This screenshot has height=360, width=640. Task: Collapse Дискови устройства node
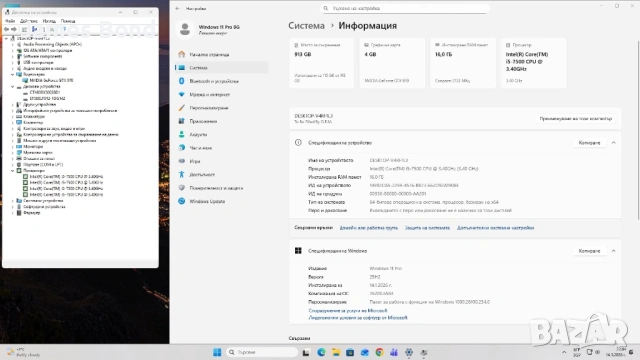pyautogui.click(x=13, y=87)
